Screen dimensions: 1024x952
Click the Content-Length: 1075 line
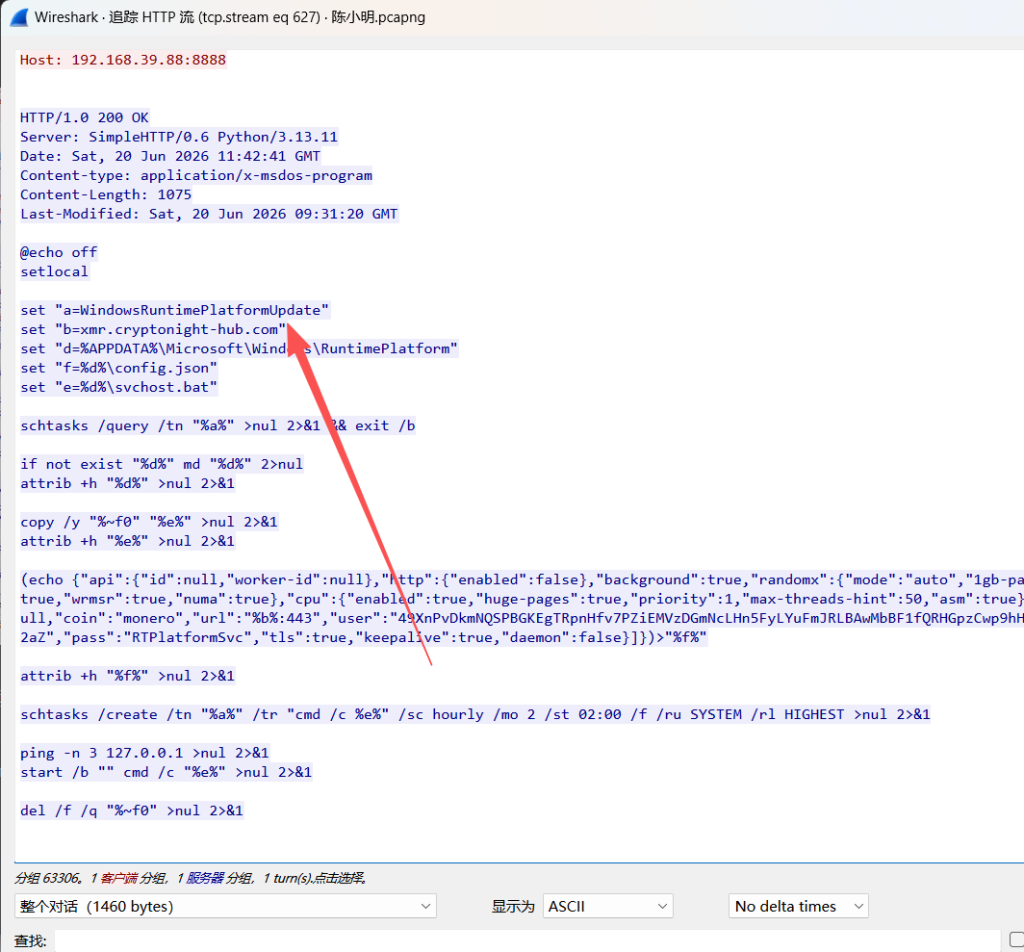(x=106, y=195)
